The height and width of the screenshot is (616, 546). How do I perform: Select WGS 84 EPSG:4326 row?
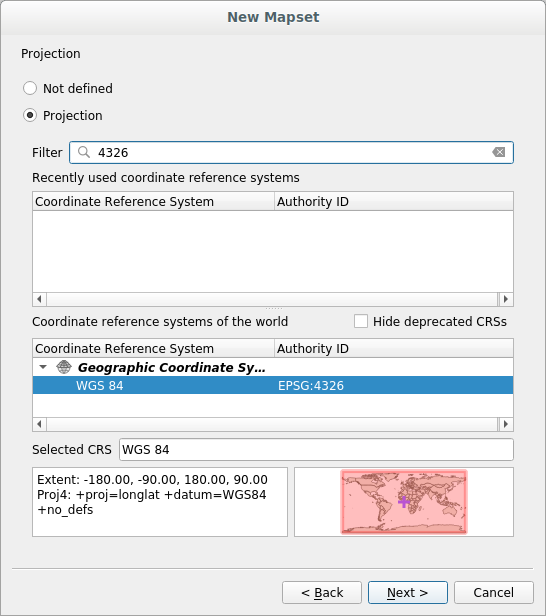[273, 385]
